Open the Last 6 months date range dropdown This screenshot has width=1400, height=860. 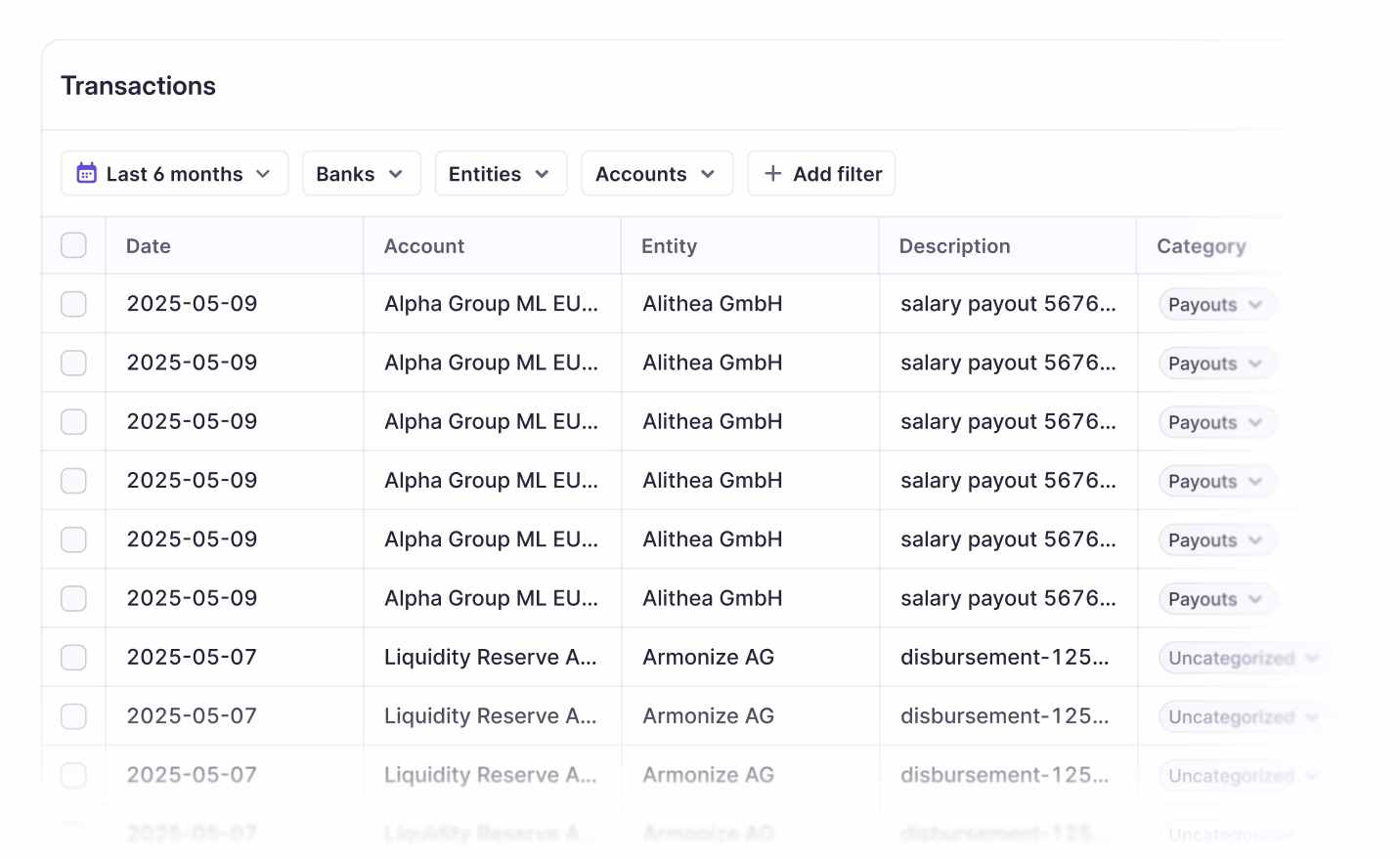coord(174,173)
